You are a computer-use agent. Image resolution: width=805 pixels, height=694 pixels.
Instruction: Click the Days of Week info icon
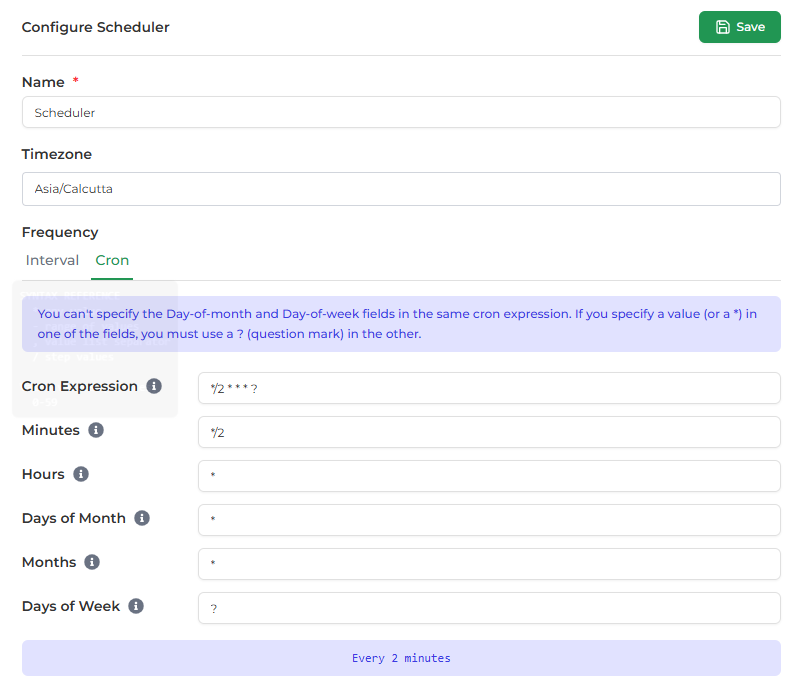tap(134, 606)
